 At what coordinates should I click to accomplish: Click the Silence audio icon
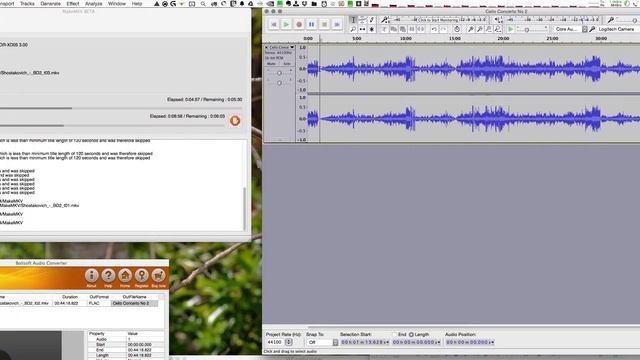point(421,29)
